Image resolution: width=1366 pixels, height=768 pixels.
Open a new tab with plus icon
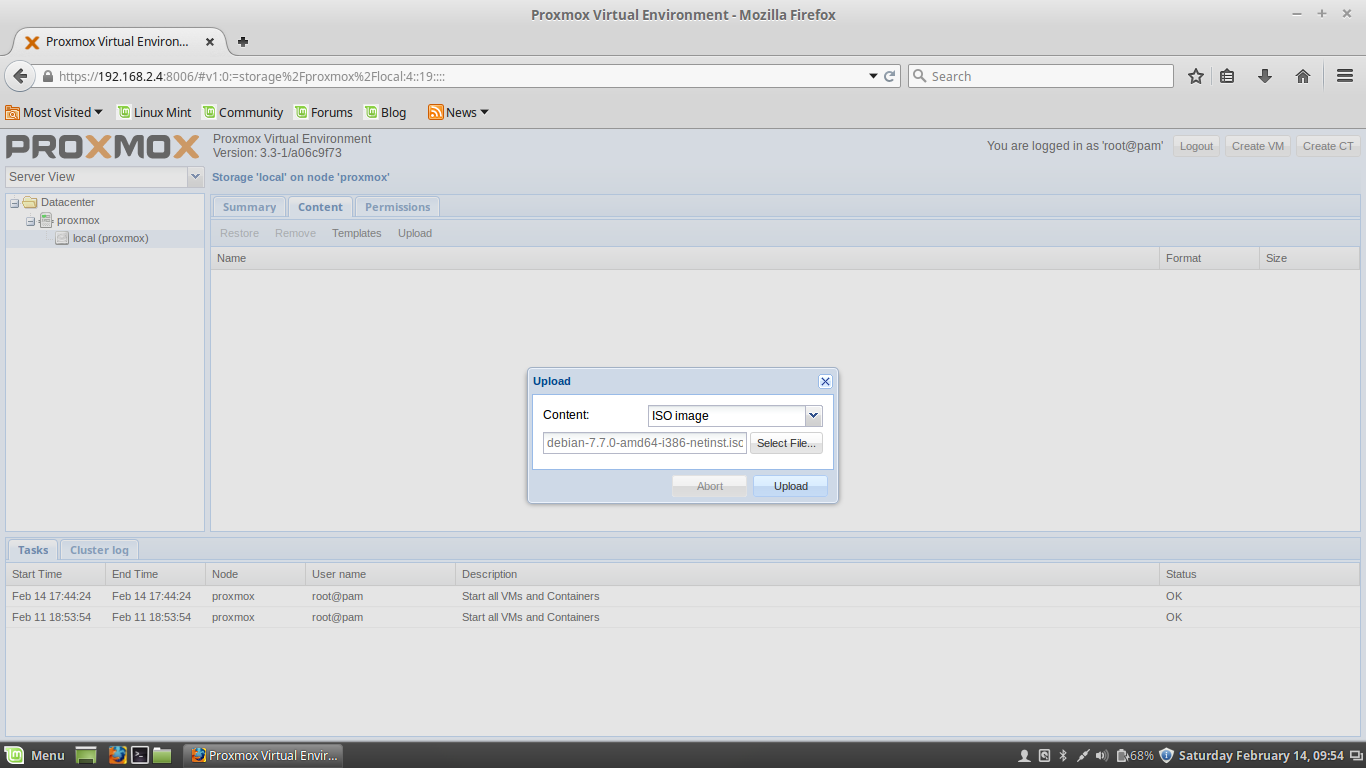243,42
